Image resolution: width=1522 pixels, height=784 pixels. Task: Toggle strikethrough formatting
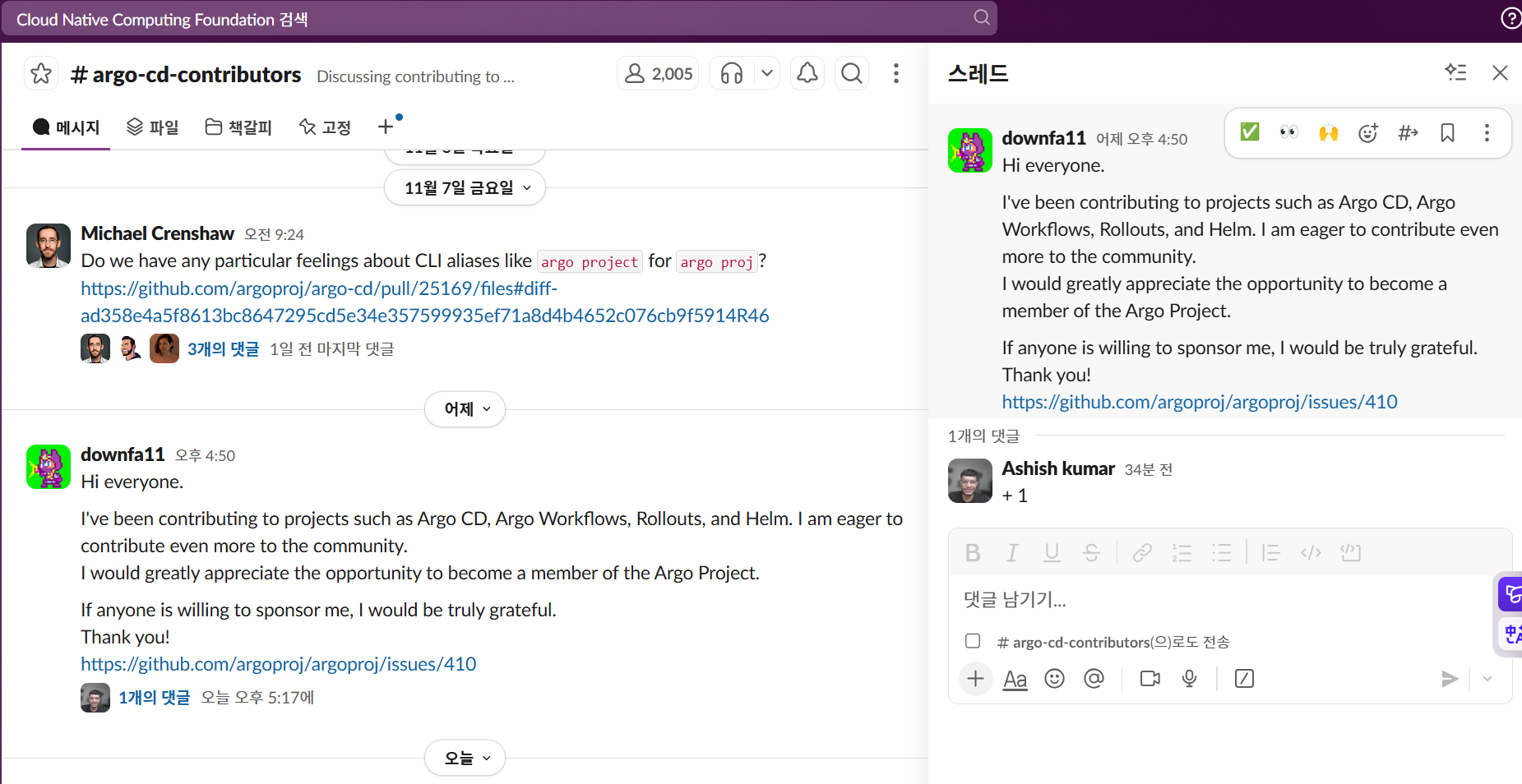1091,553
